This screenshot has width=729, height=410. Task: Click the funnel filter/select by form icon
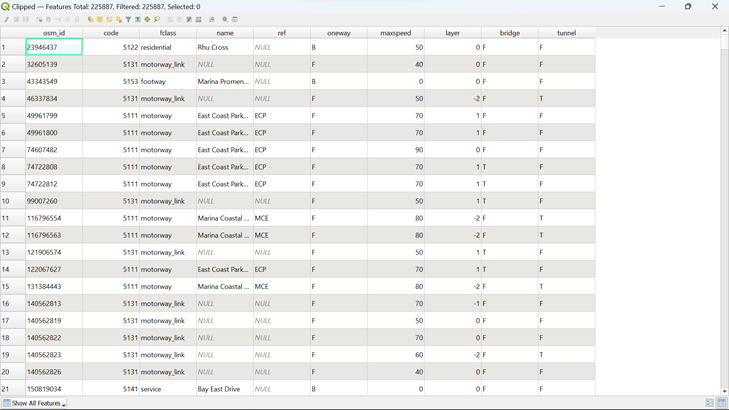[x=128, y=19]
